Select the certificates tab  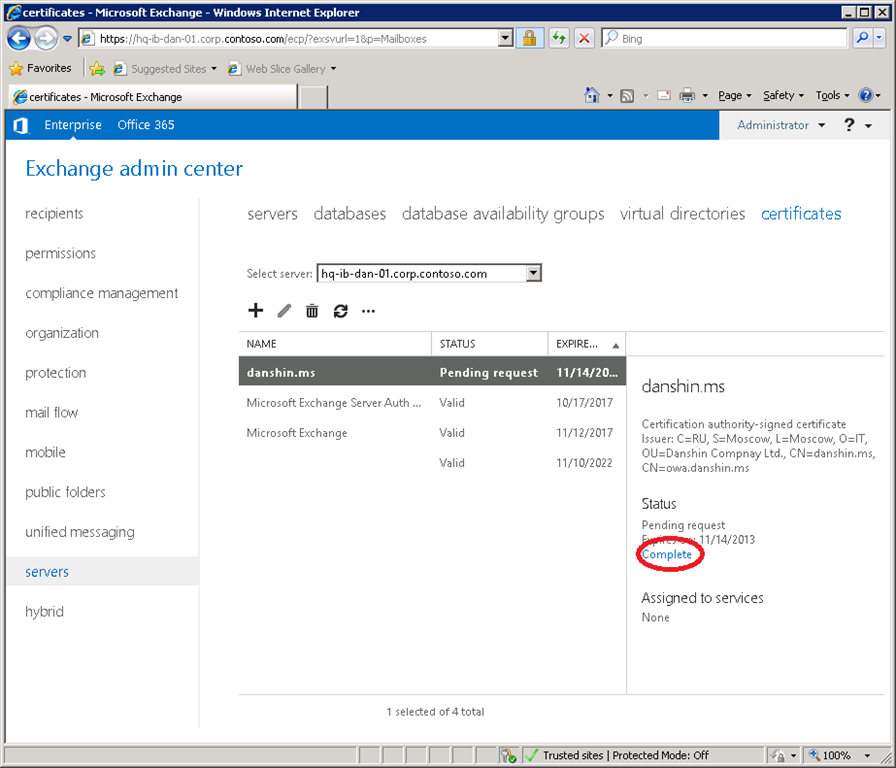(801, 214)
